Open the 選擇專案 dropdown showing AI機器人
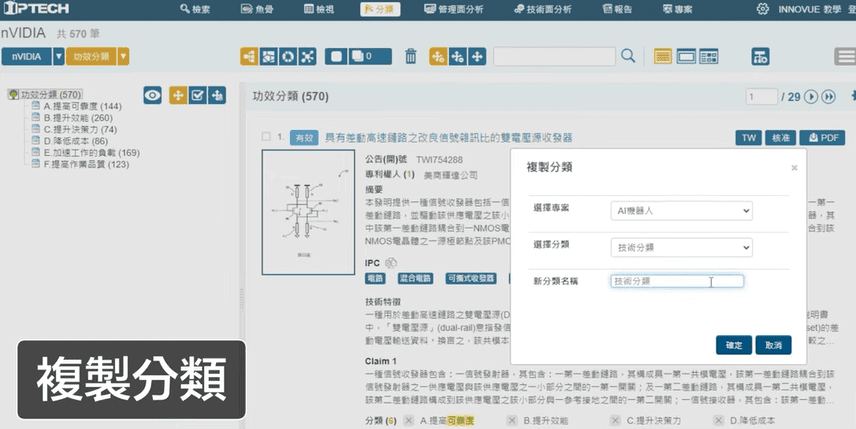 tap(681, 211)
